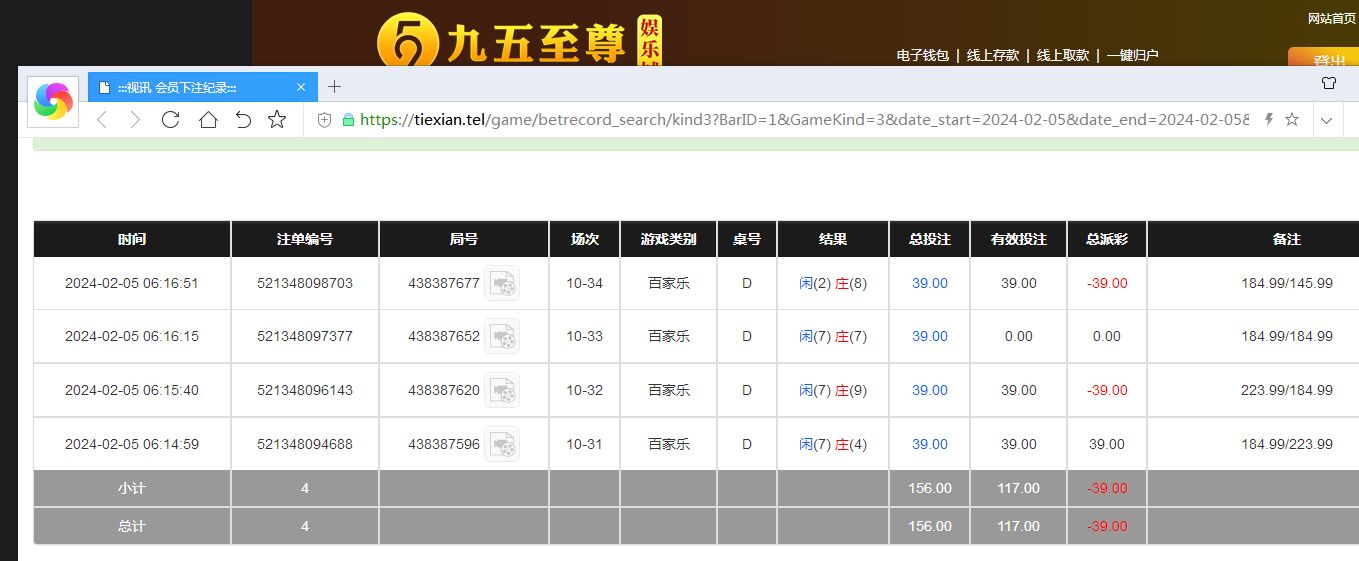Image resolution: width=1359 pixels, height=561 pixels.
Task: Click the shirt skin icon in tab bar
Action: pyautogui.click(x=1329, y=83)
